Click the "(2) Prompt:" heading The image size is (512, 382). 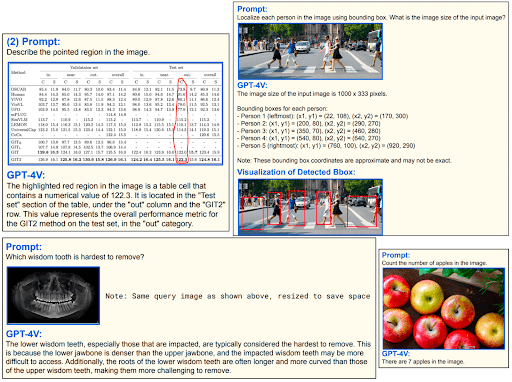tap(33, 42)
